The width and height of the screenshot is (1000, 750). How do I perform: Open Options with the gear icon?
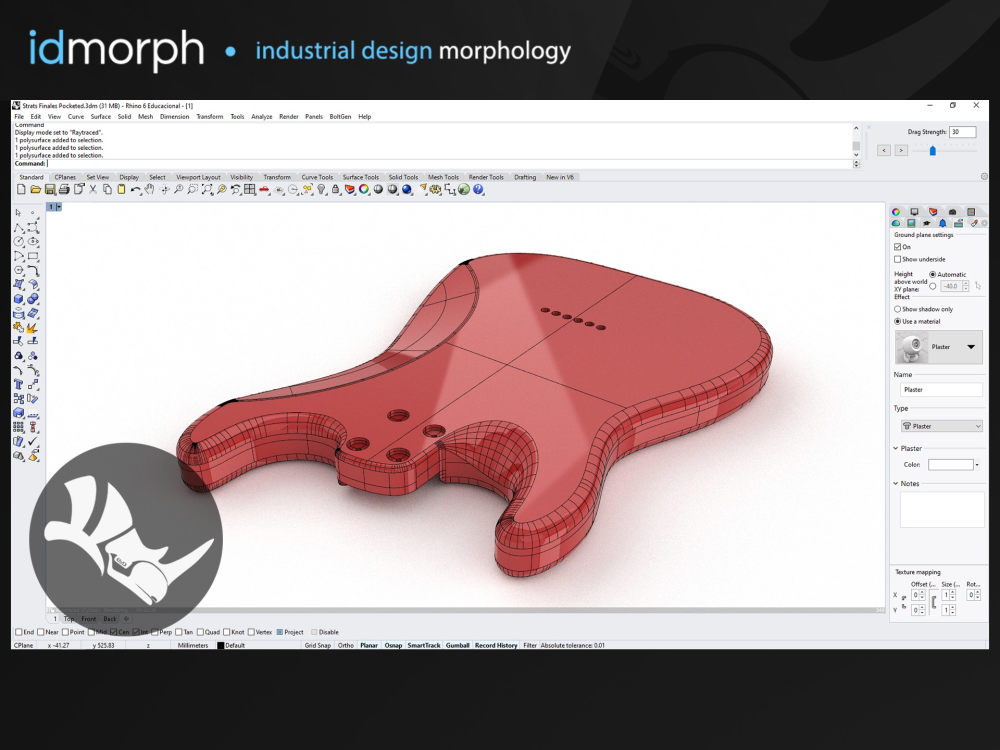[435, 189]
